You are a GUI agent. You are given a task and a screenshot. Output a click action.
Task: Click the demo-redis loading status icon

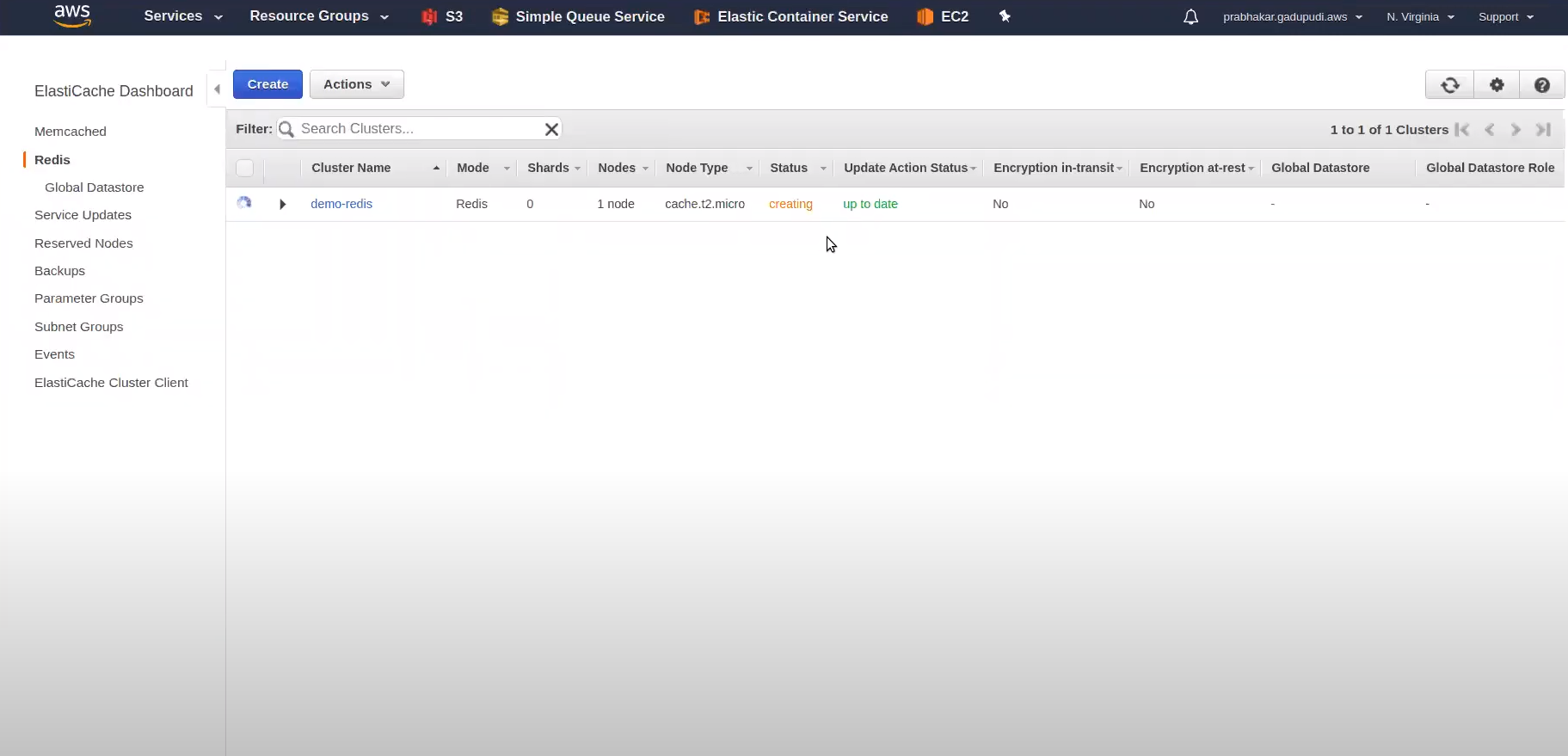click(244, 203)
